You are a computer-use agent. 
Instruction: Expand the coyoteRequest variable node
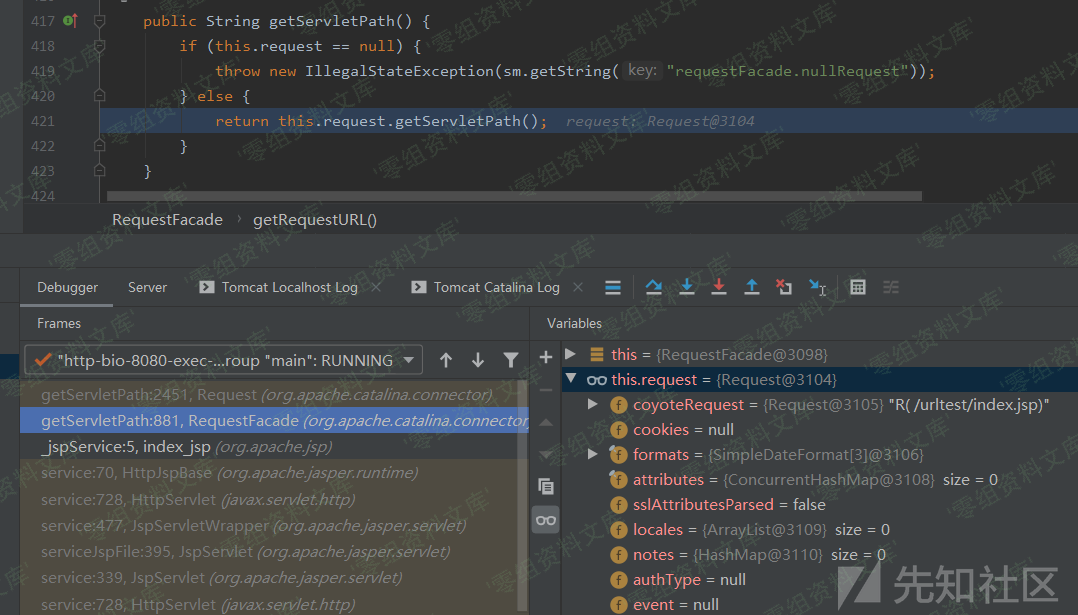[x=593, y=405]
